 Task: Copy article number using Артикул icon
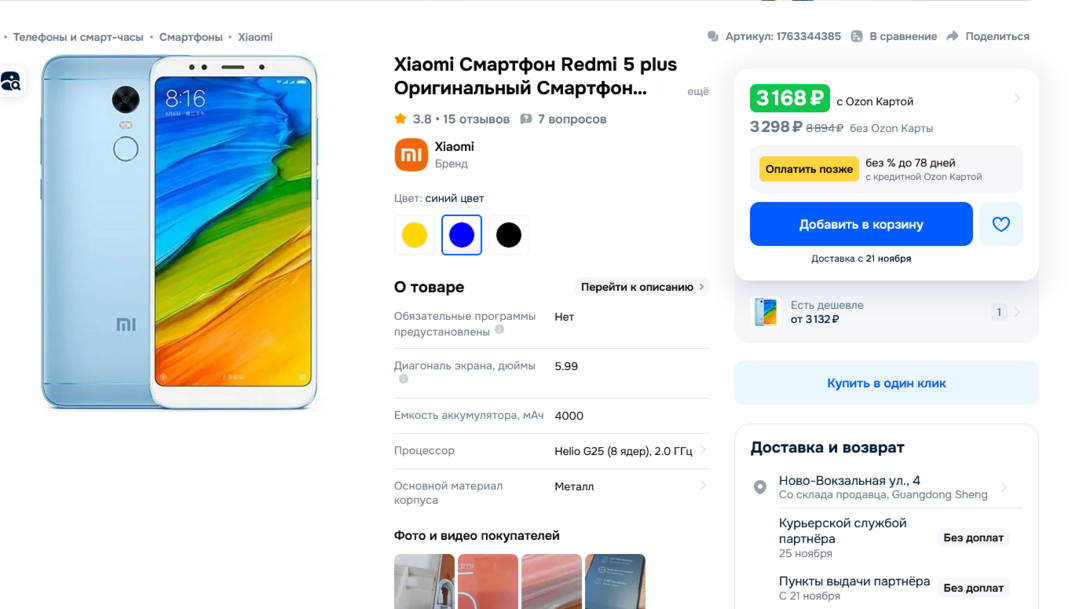pos(713,36)
